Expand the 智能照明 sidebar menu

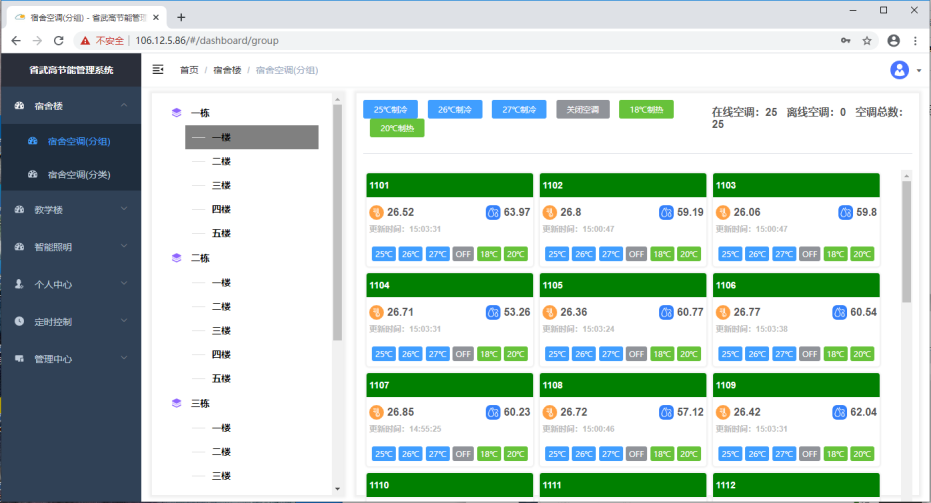pos(71,246)
